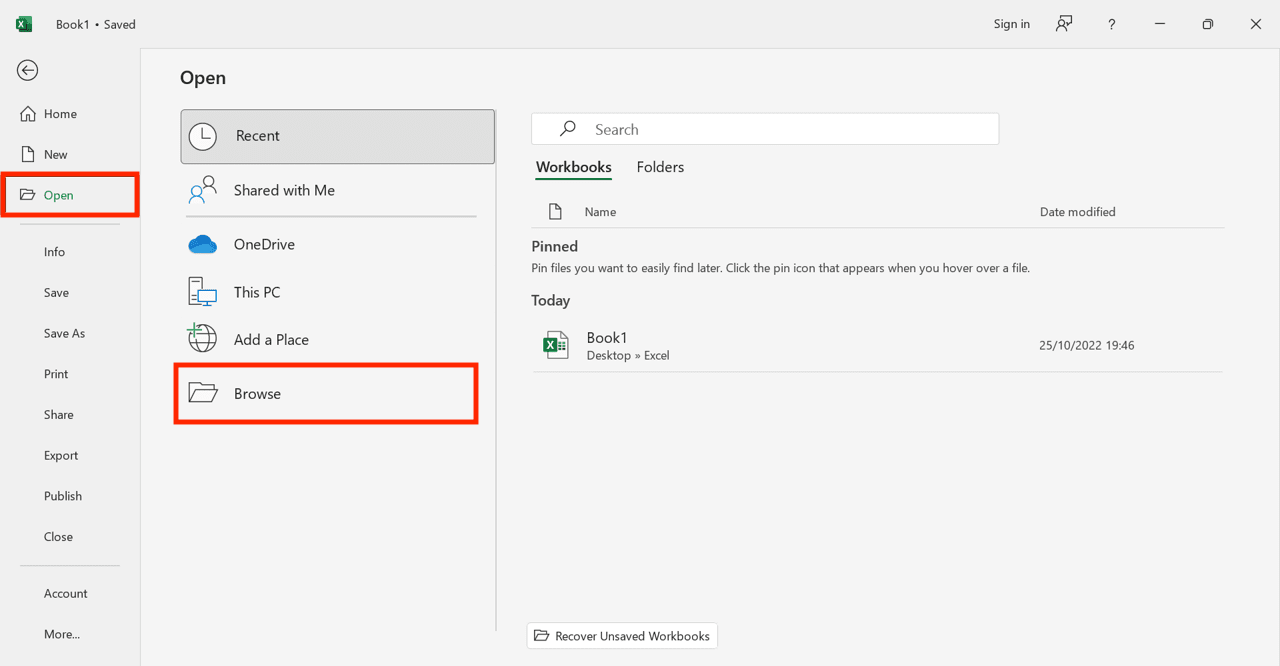This screenshot has width=1280, height=666.
Task: Click the Help question mark icon
Action: click(1111, 24)
